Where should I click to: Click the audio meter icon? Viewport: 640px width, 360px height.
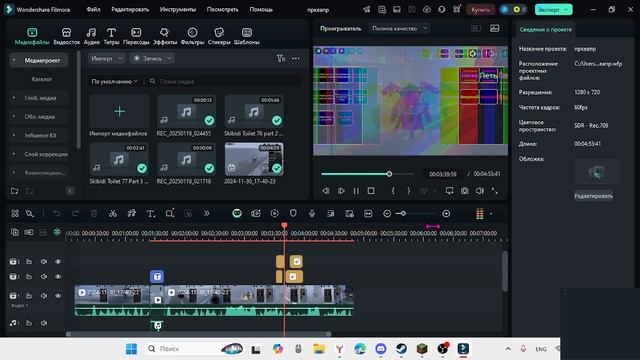[480, 213]
